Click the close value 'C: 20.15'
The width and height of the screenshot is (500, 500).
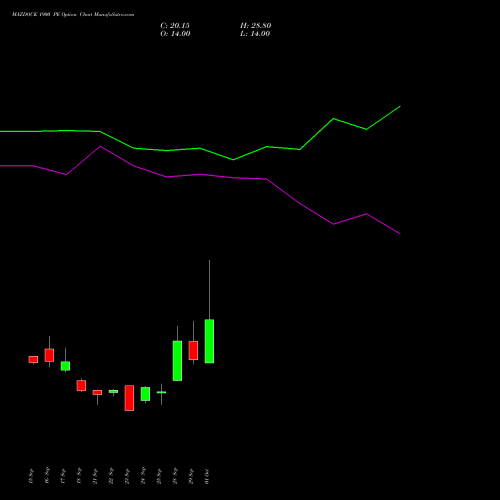point(175,26)
